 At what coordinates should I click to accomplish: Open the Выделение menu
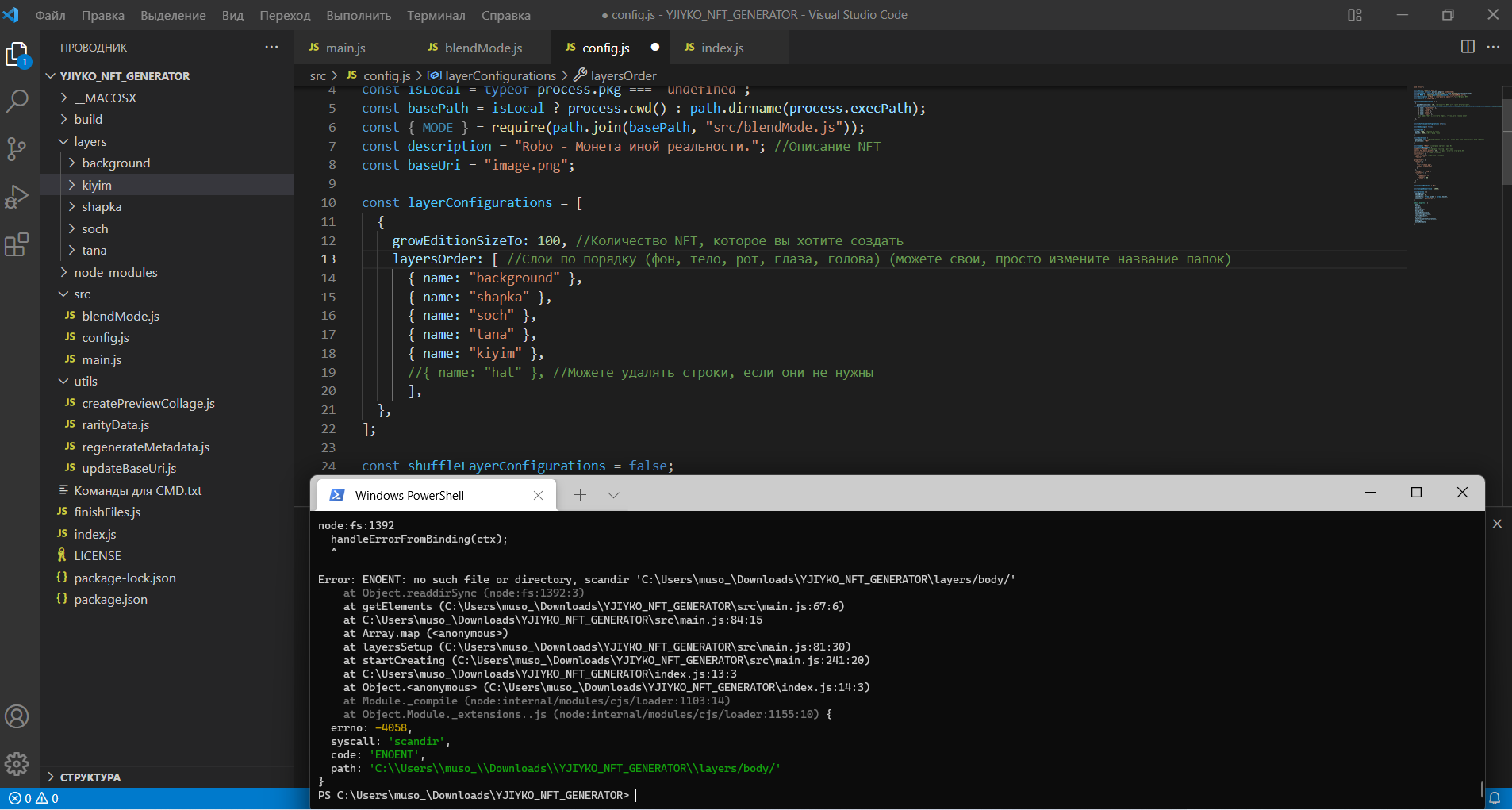(x=173, y=15)
